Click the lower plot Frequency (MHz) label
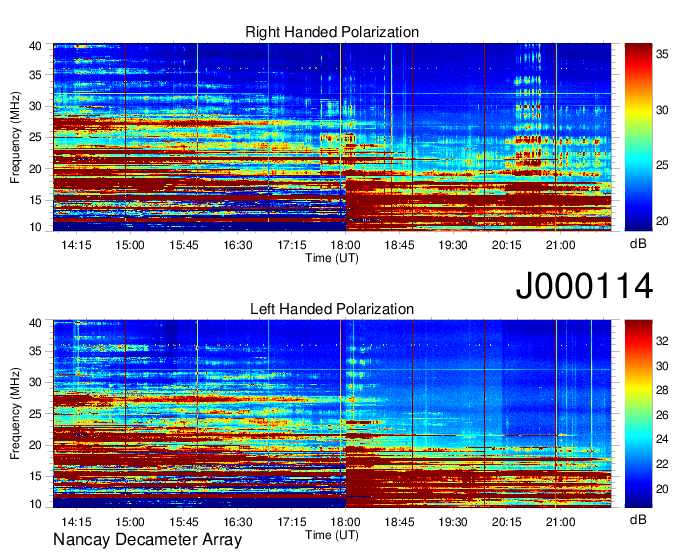This screenshot has height=552, width=680. (15, 414)
